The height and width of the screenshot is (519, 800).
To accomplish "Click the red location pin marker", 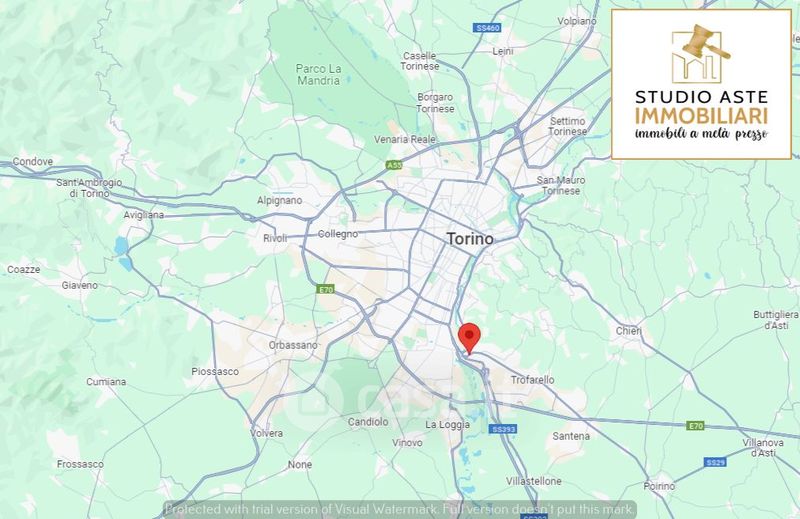I will pyautogui.click(x=469, y=338).
